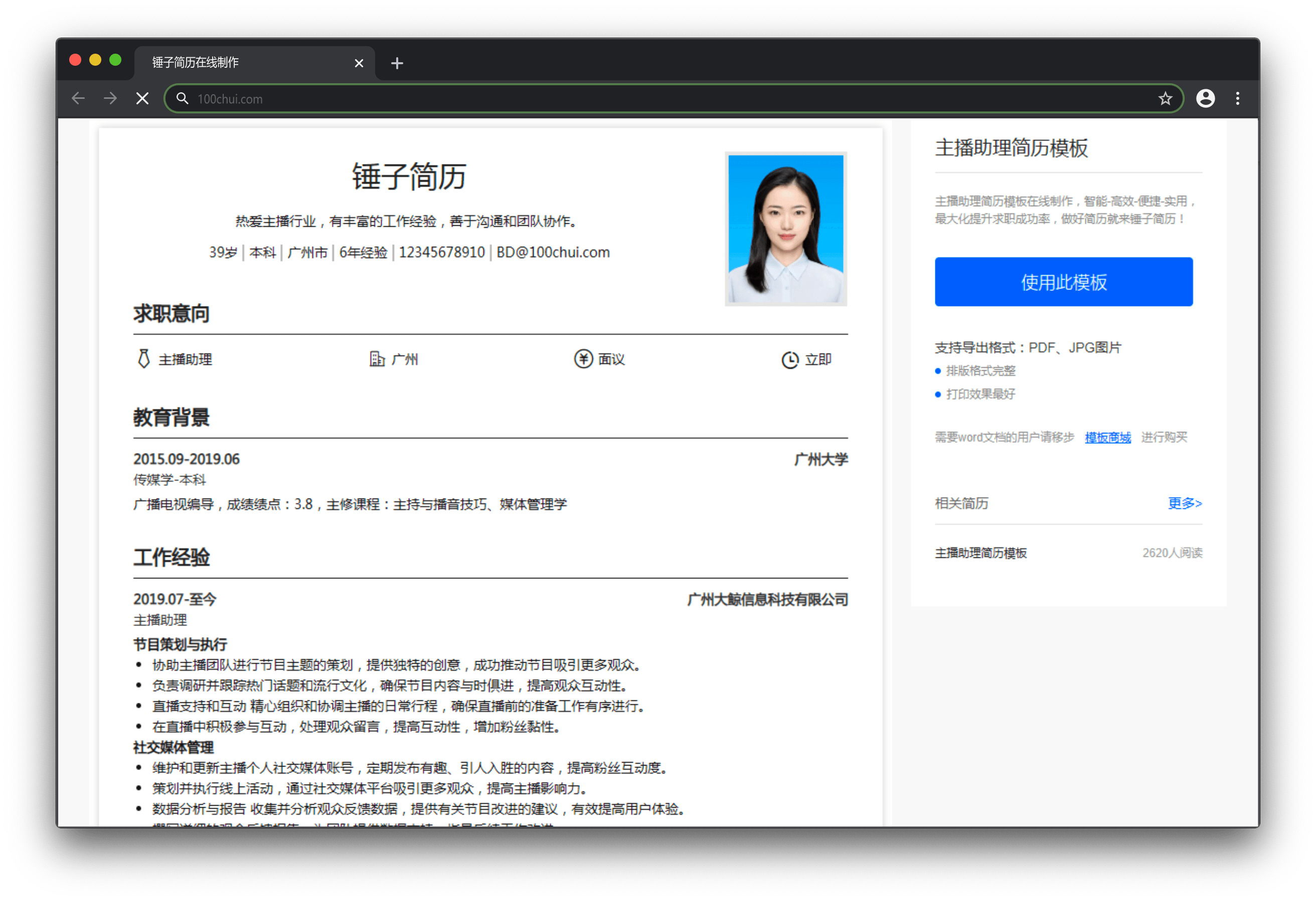The image size is (1316, 902).
Task: Click the email BD@100chui.com
Action: tap(553, 252)
